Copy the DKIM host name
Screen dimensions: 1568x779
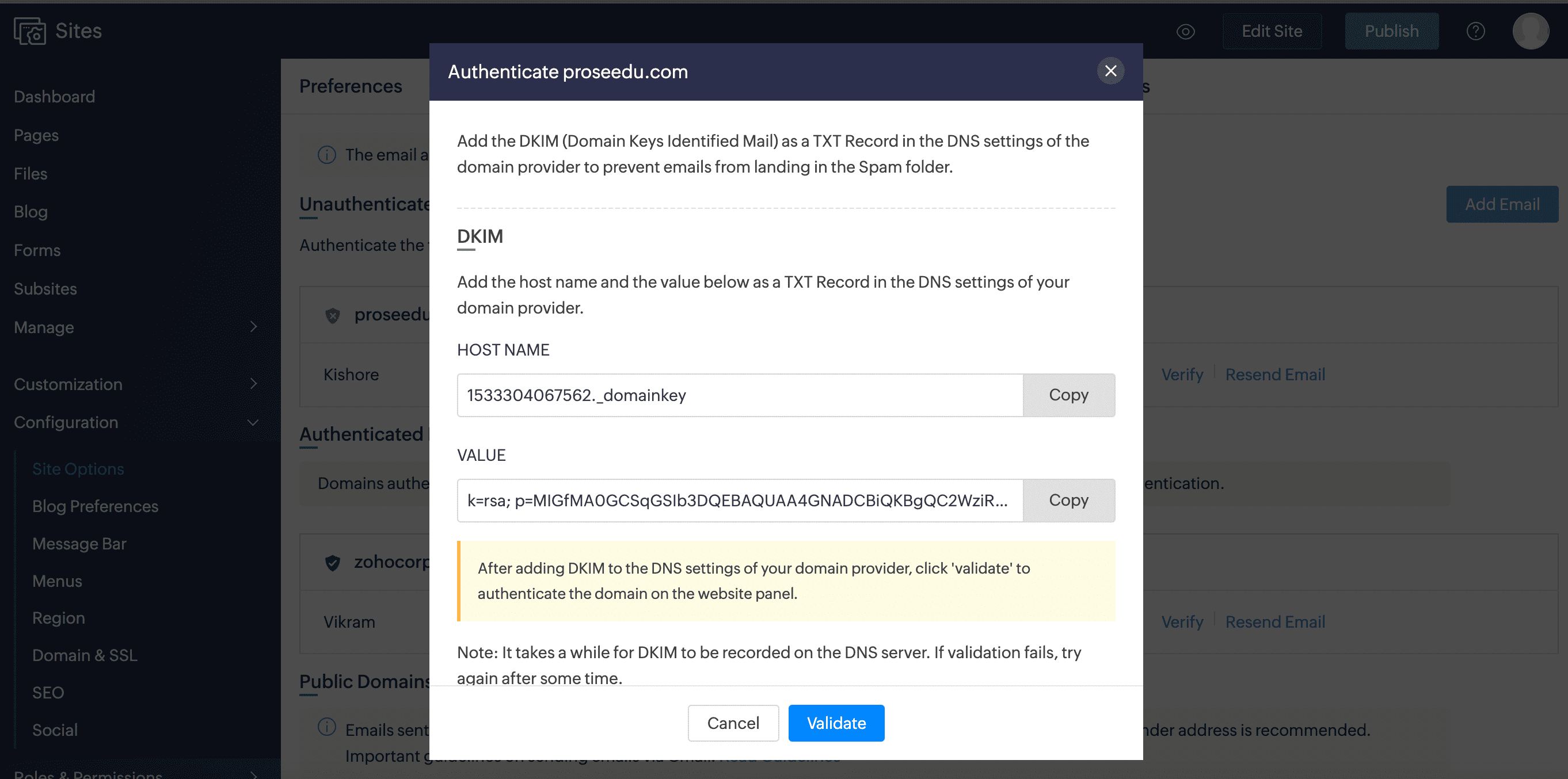[x=1068, y=395]
